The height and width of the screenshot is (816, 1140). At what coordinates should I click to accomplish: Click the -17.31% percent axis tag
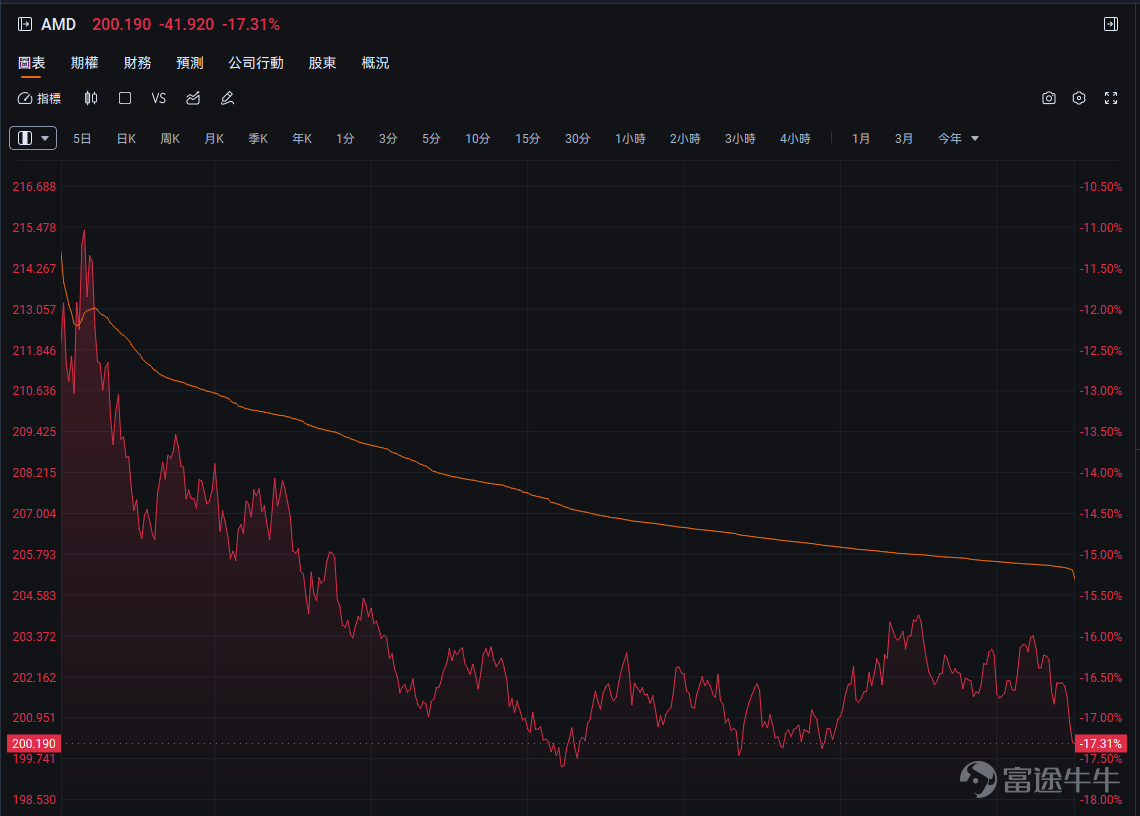coord(1100,743)
